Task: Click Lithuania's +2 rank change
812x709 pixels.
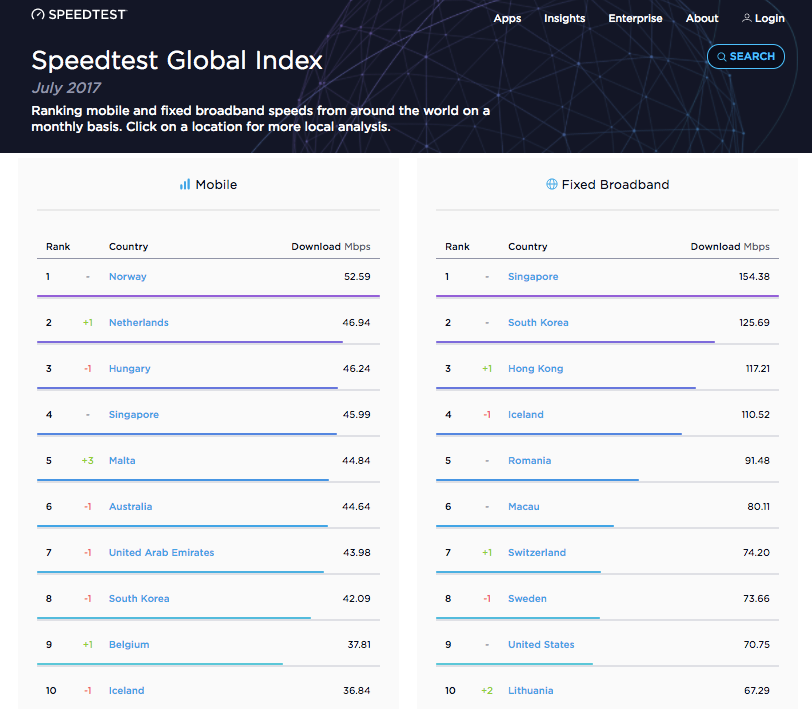Action: point(487,690)
